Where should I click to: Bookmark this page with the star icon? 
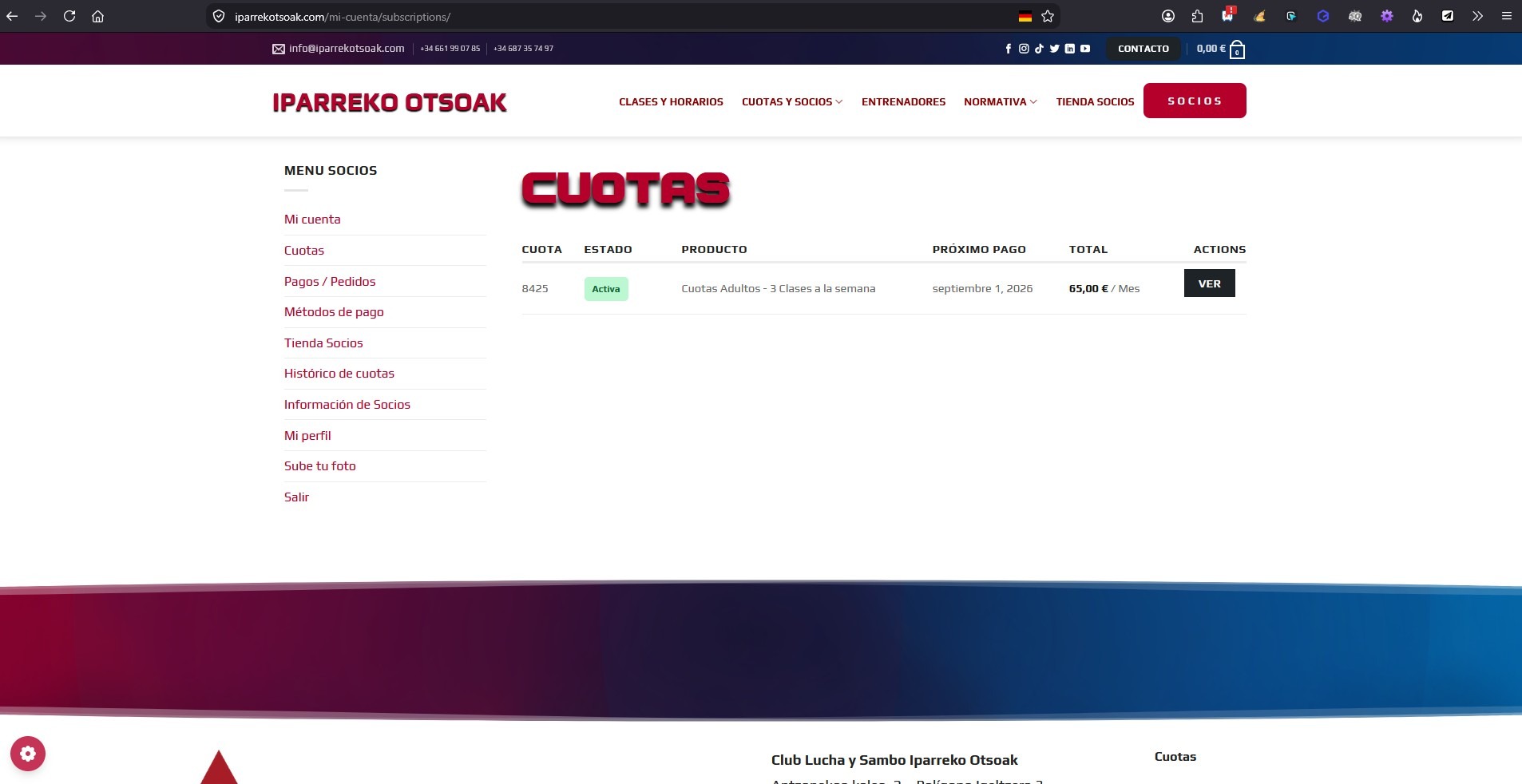tap(1048, 16)
